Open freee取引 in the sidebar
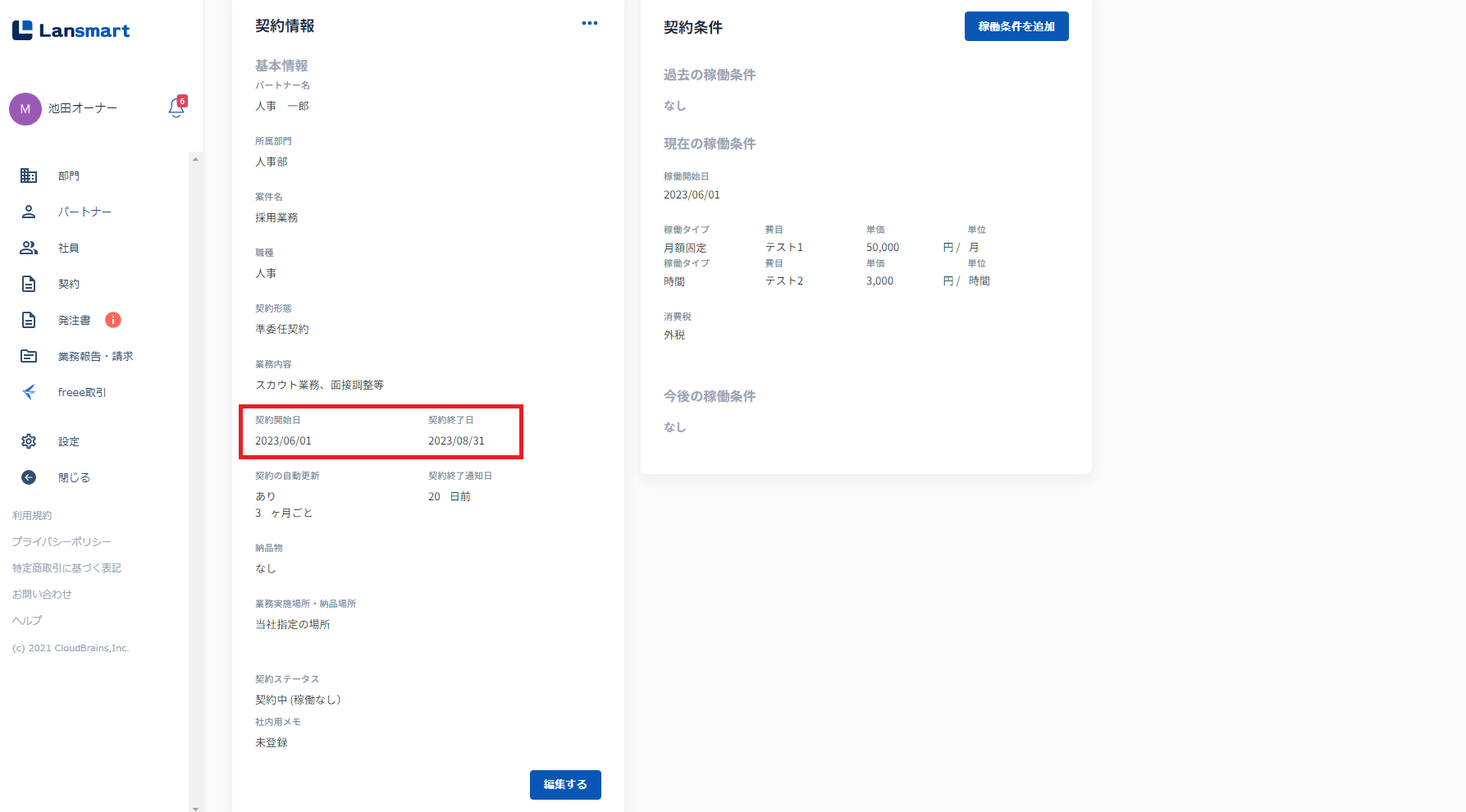This screenshot has height=812, width=1466. [82, 392]
